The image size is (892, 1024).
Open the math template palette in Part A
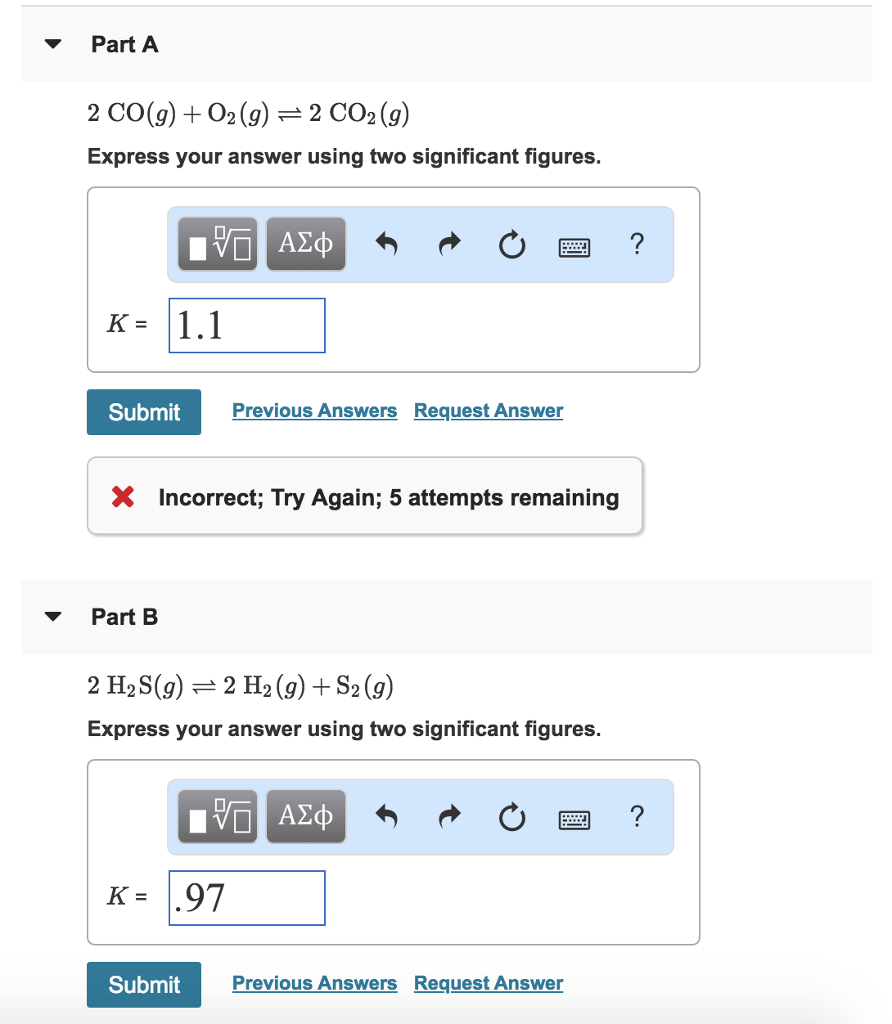click(216, 243)
